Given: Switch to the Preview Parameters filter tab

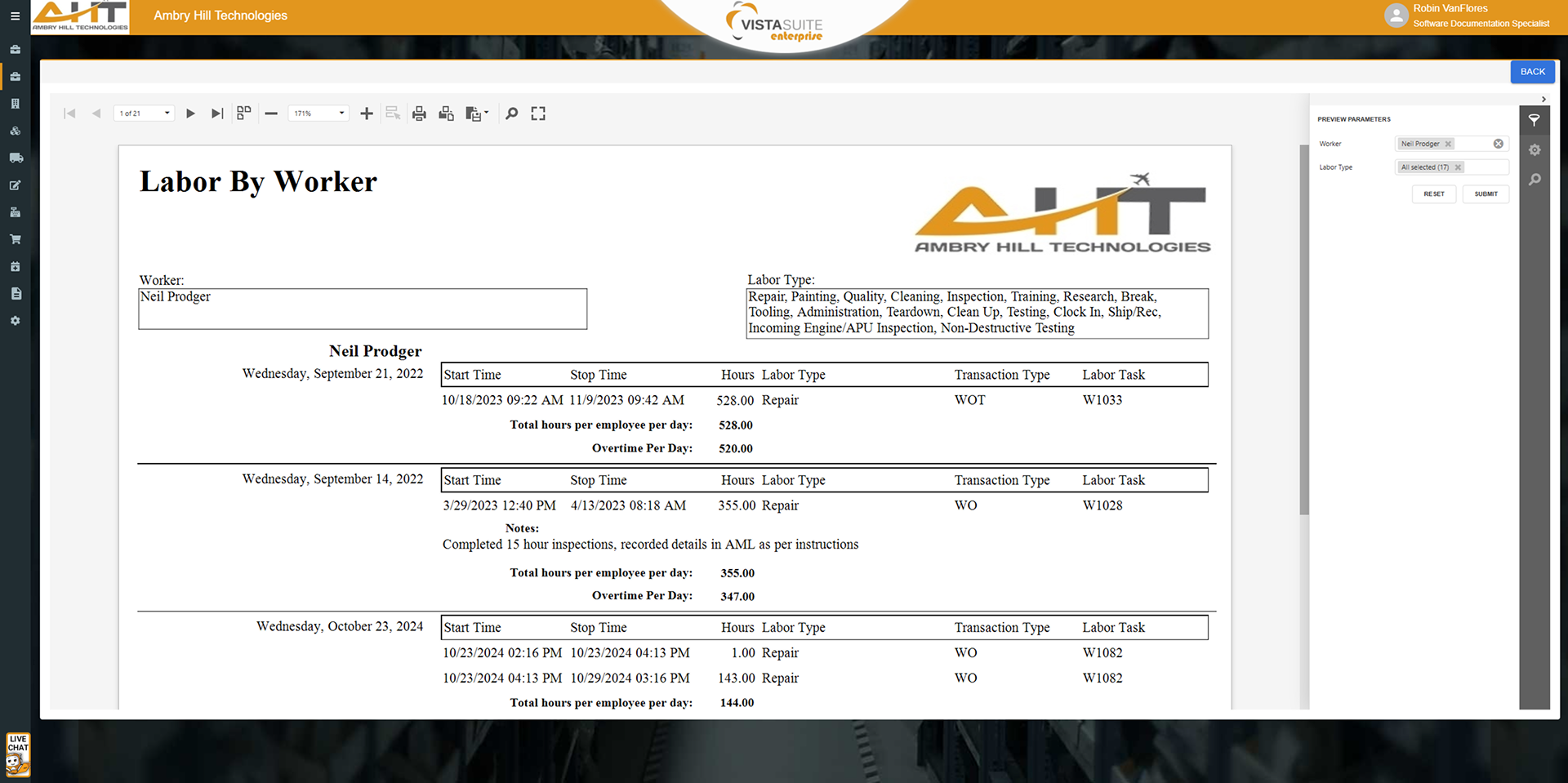Looking at the screenshot, I should [x=1535, y=121].
